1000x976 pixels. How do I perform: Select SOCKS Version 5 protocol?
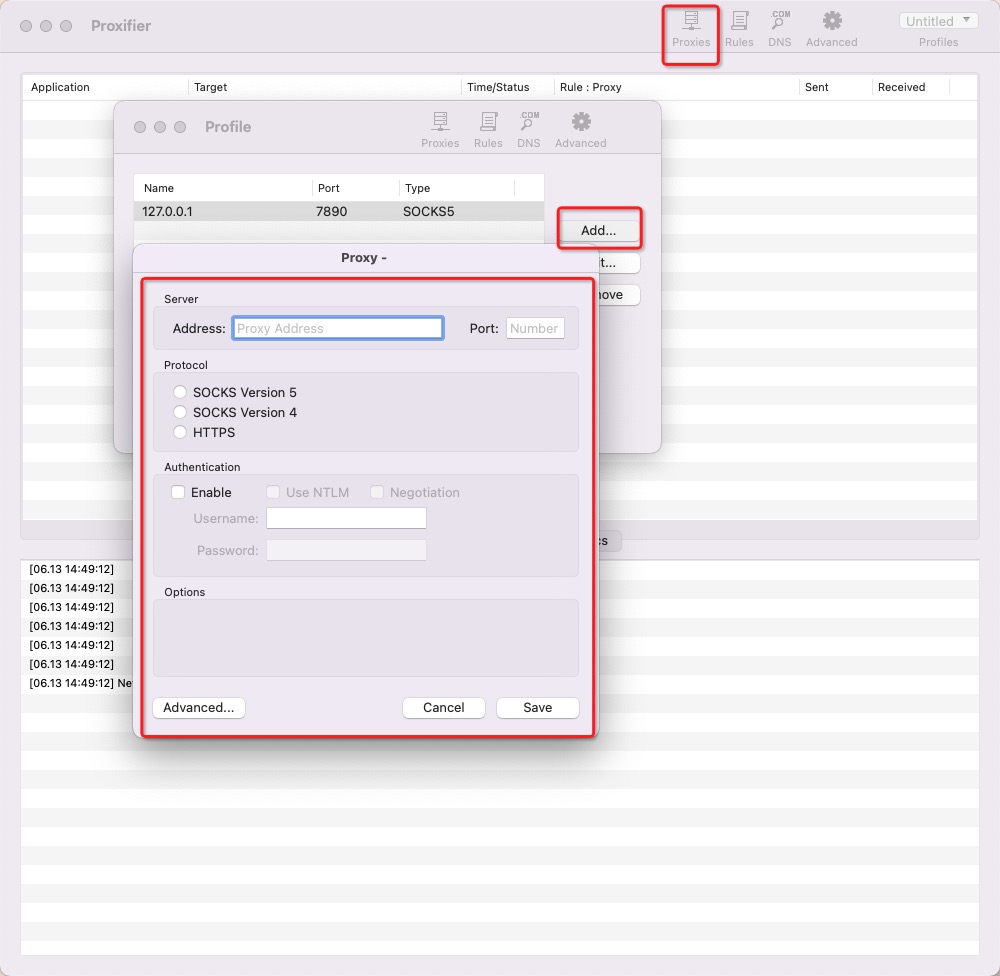(x=180, y=392)
